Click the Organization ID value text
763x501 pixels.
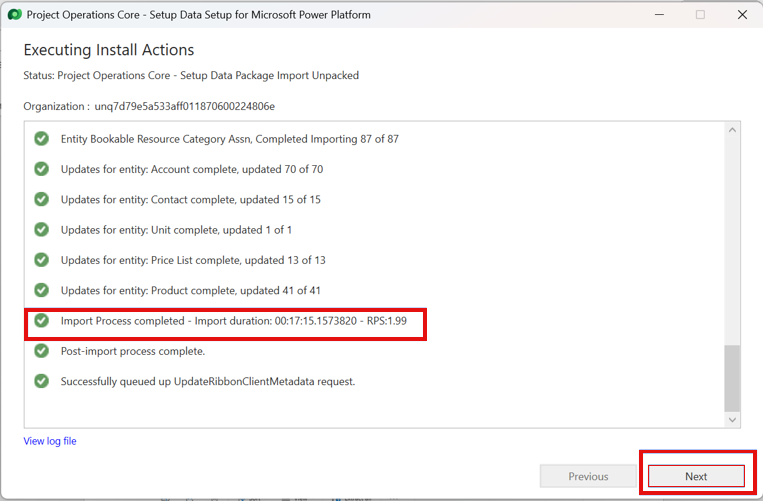(184, 106)
